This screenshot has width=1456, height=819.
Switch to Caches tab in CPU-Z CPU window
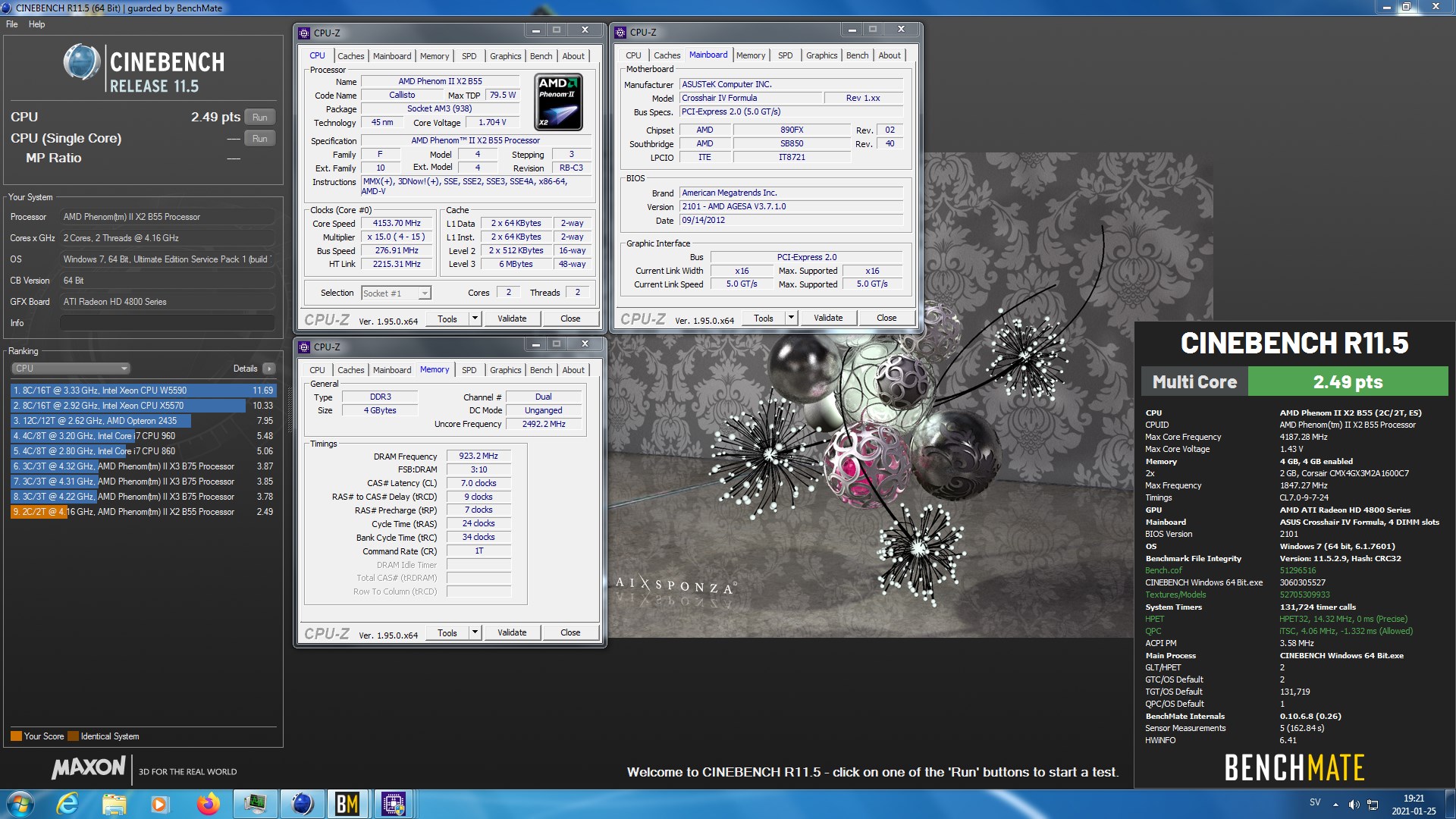click(x=350, y=56)
